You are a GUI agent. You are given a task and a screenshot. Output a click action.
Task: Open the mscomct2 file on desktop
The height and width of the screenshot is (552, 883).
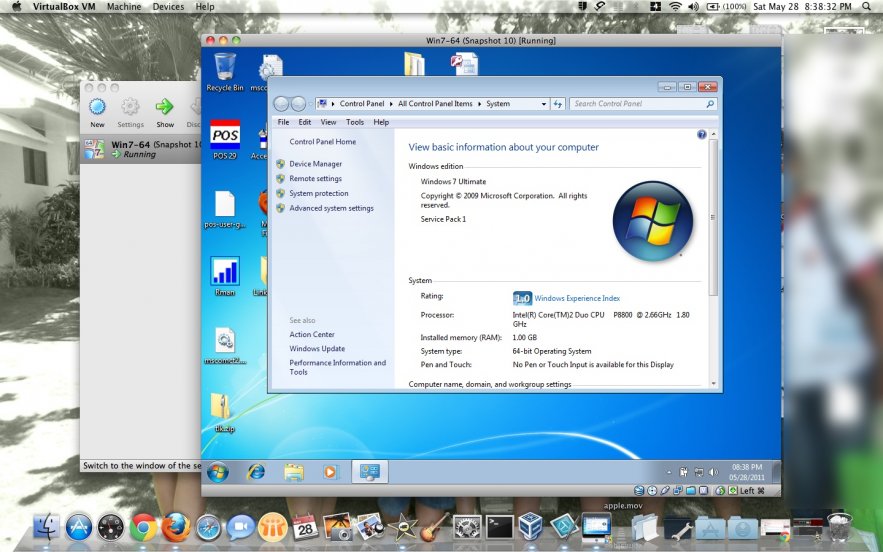(x=225, y=345)
